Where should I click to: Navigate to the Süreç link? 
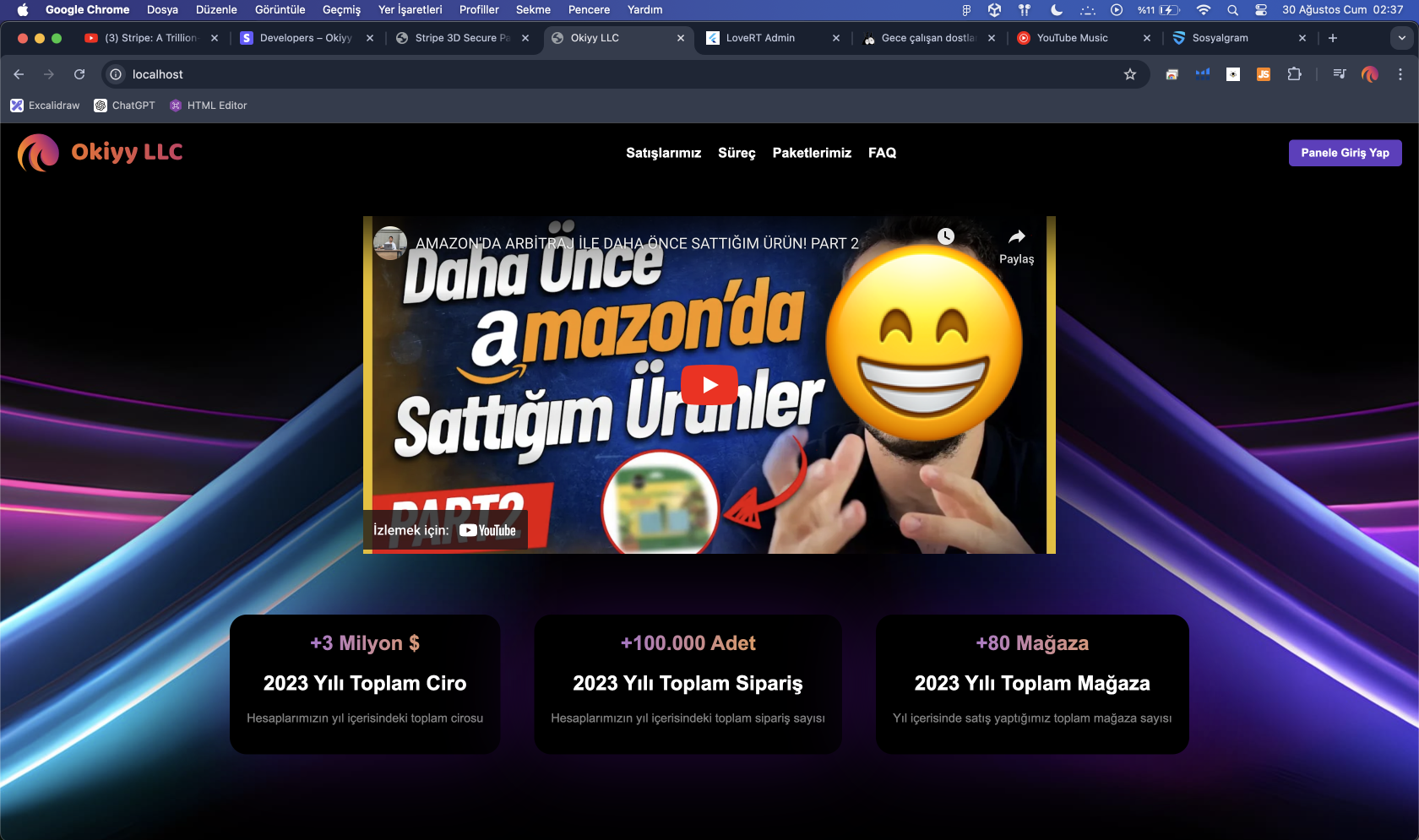[737, 153]
